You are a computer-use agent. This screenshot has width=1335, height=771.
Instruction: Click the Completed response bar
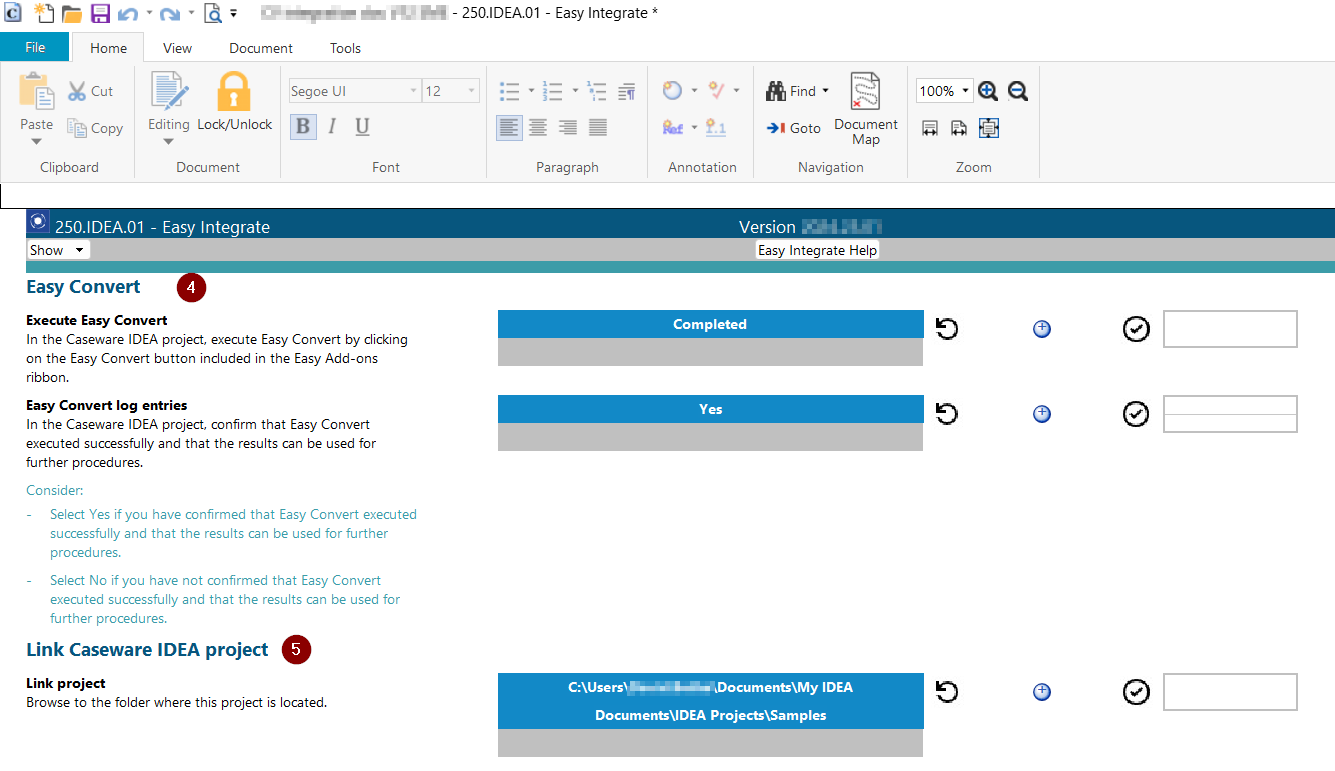point(710,325)
